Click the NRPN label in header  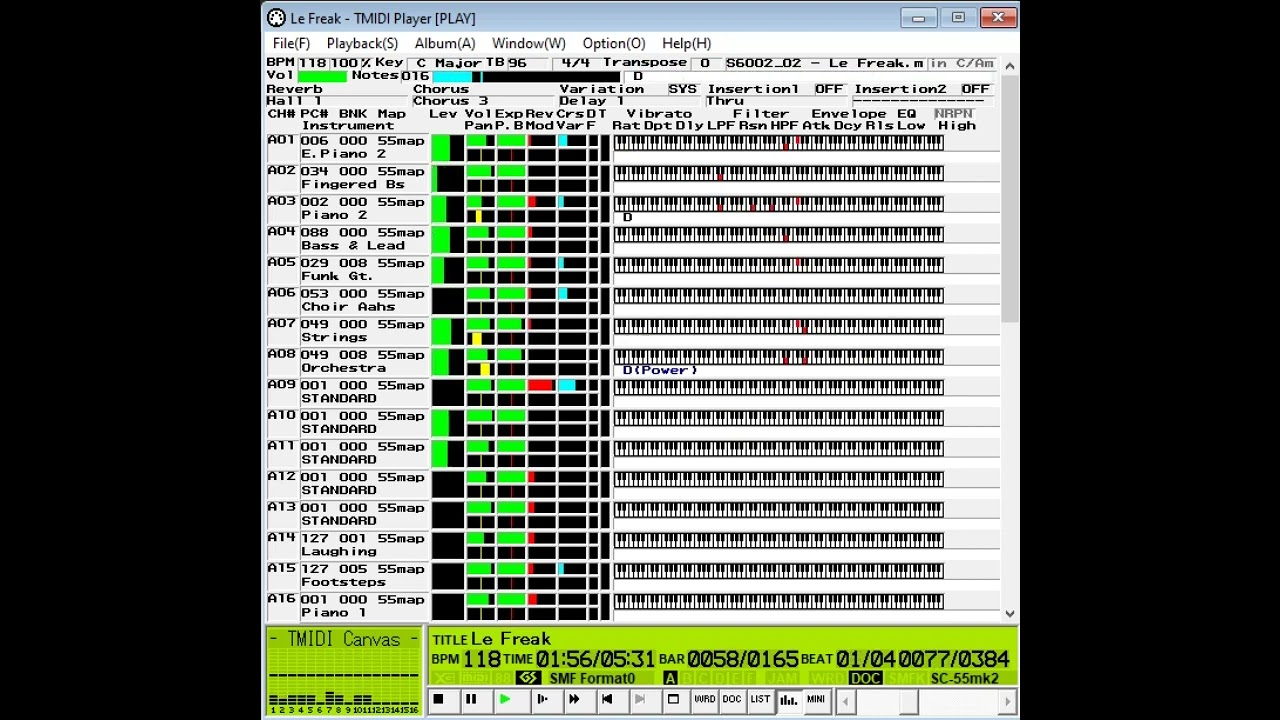tap(953, 113)
